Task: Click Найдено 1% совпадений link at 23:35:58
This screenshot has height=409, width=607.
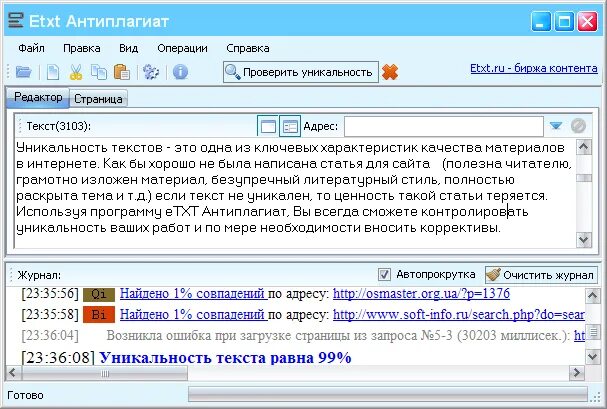Action: (194, 315)
